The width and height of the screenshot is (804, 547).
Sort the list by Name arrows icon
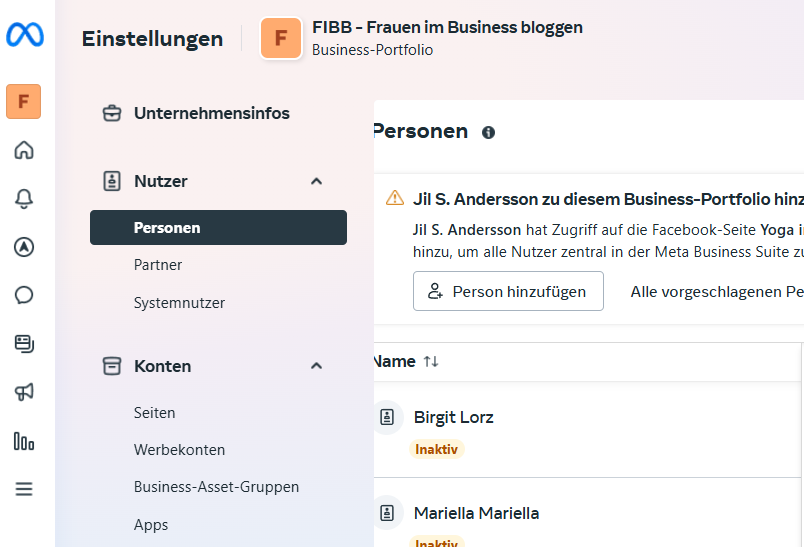[431, 361]
